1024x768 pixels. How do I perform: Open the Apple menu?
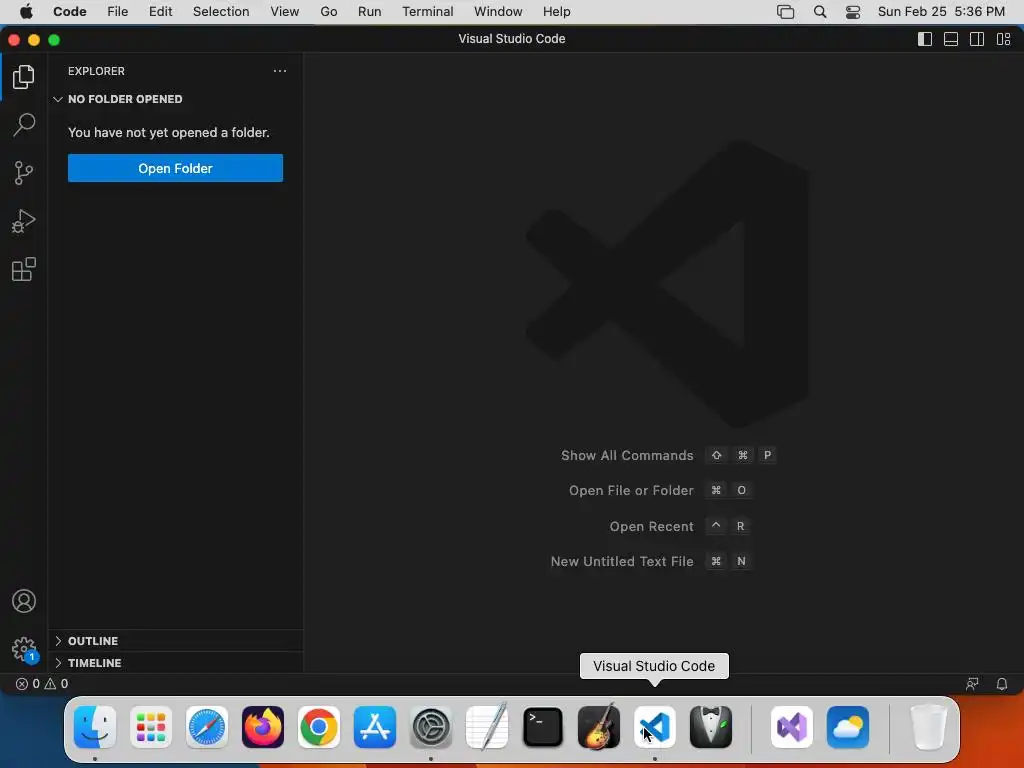coord(26,12)
